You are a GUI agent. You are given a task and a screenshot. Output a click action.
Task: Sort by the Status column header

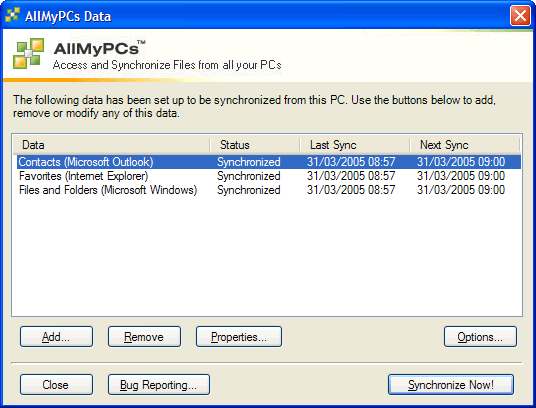click(255, 145)
